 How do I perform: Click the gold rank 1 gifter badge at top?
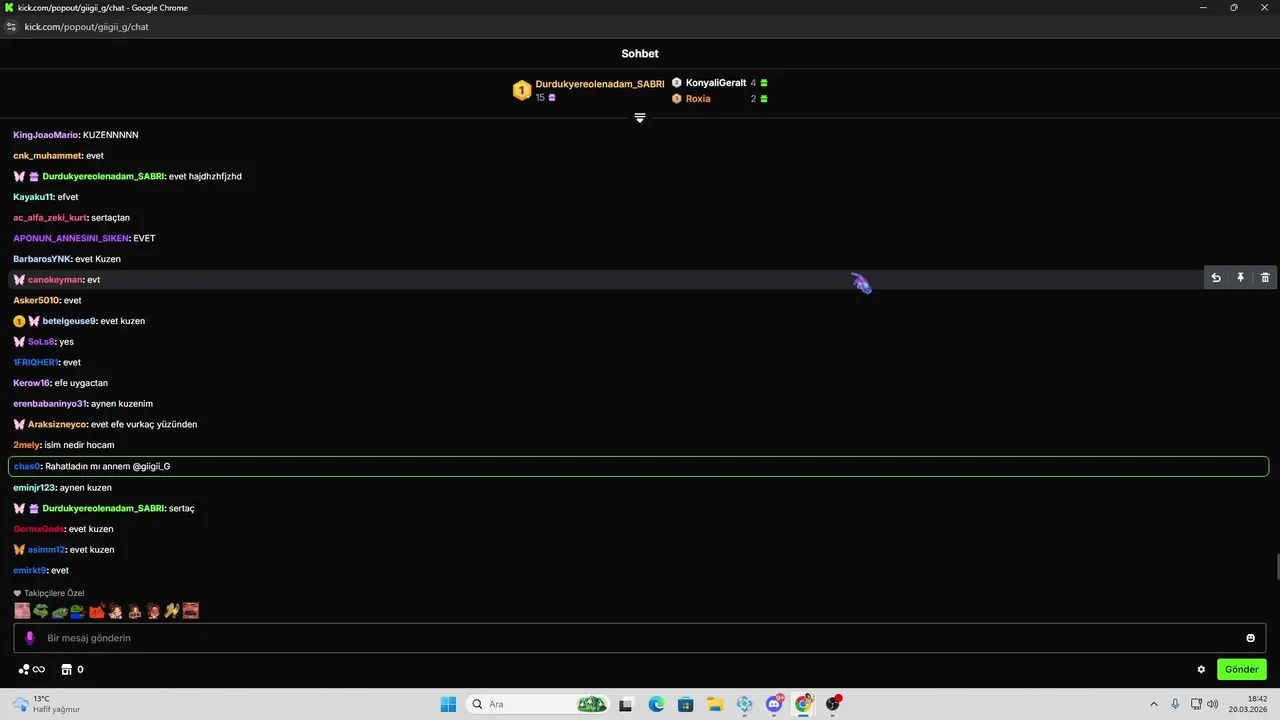point(522,91)
